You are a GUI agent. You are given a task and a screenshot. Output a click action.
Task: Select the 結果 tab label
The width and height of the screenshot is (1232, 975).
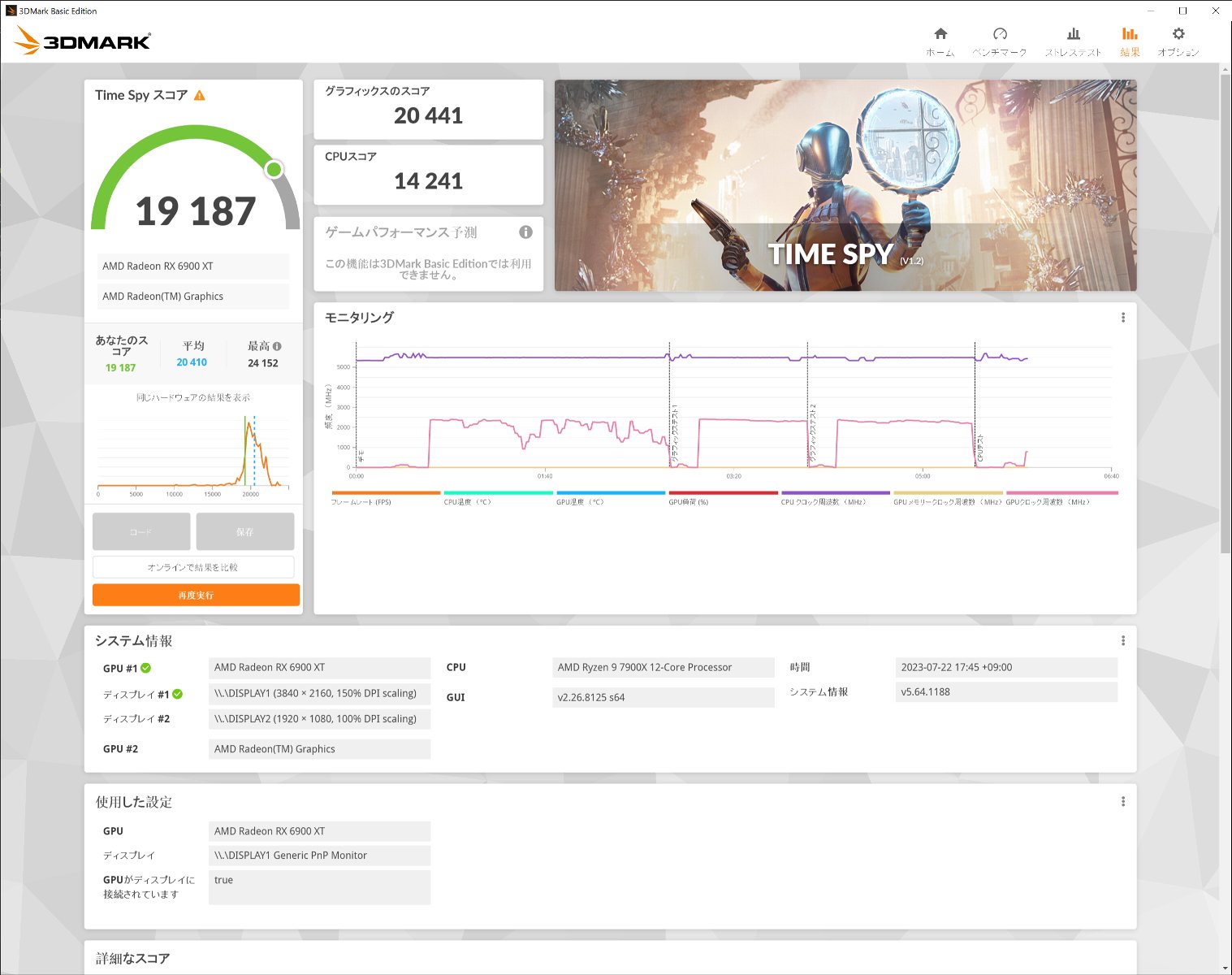pyautogui.click(x=1130, y=52)
